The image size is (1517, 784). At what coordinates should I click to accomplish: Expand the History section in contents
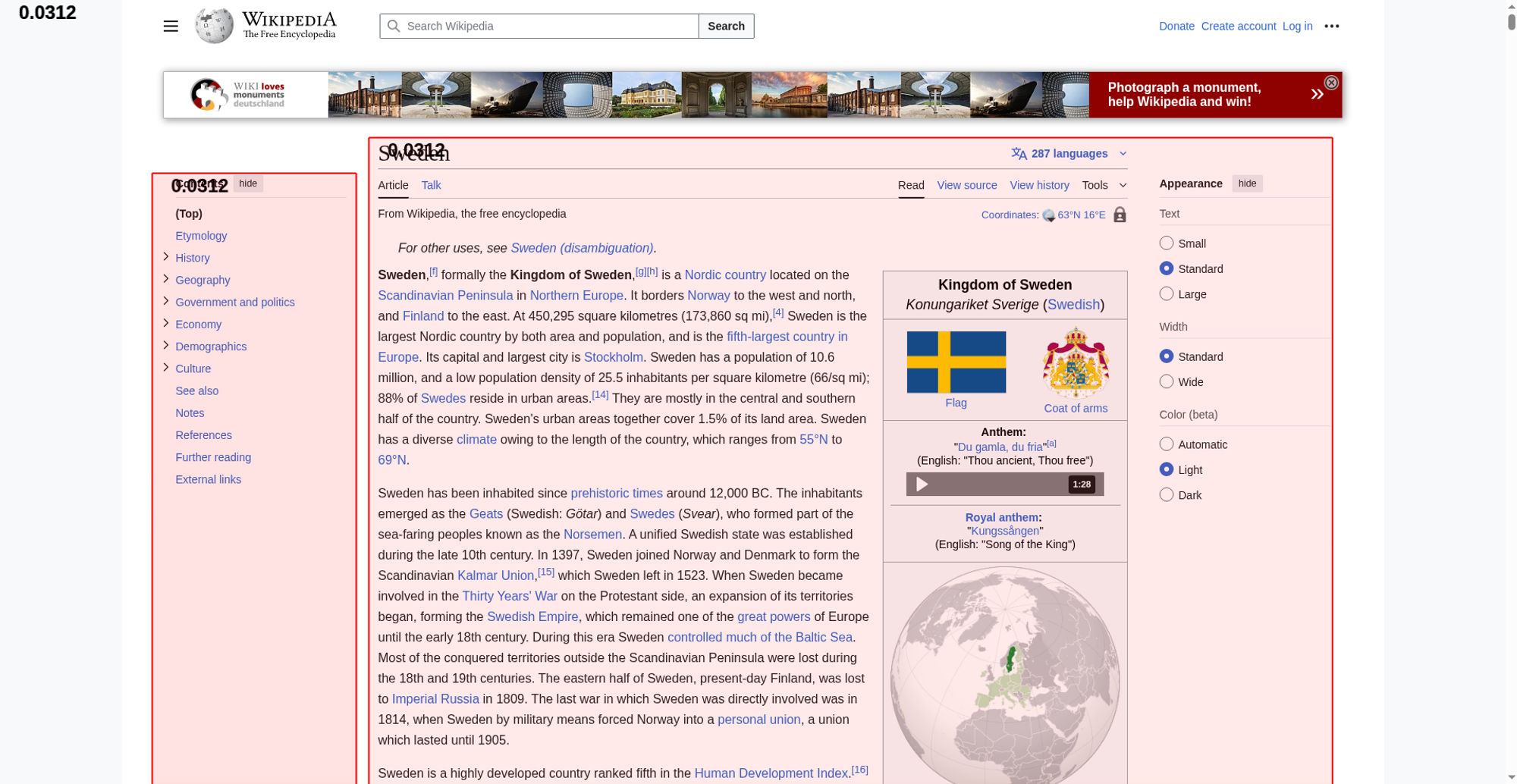[x=166, y=257]
